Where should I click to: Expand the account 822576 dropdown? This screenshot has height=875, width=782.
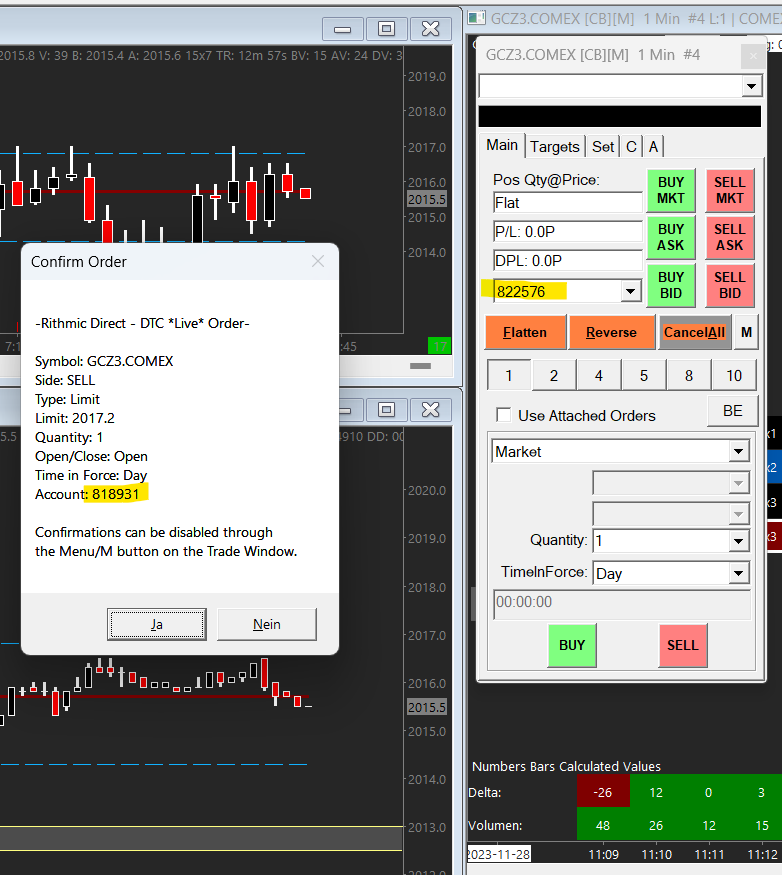631,291
